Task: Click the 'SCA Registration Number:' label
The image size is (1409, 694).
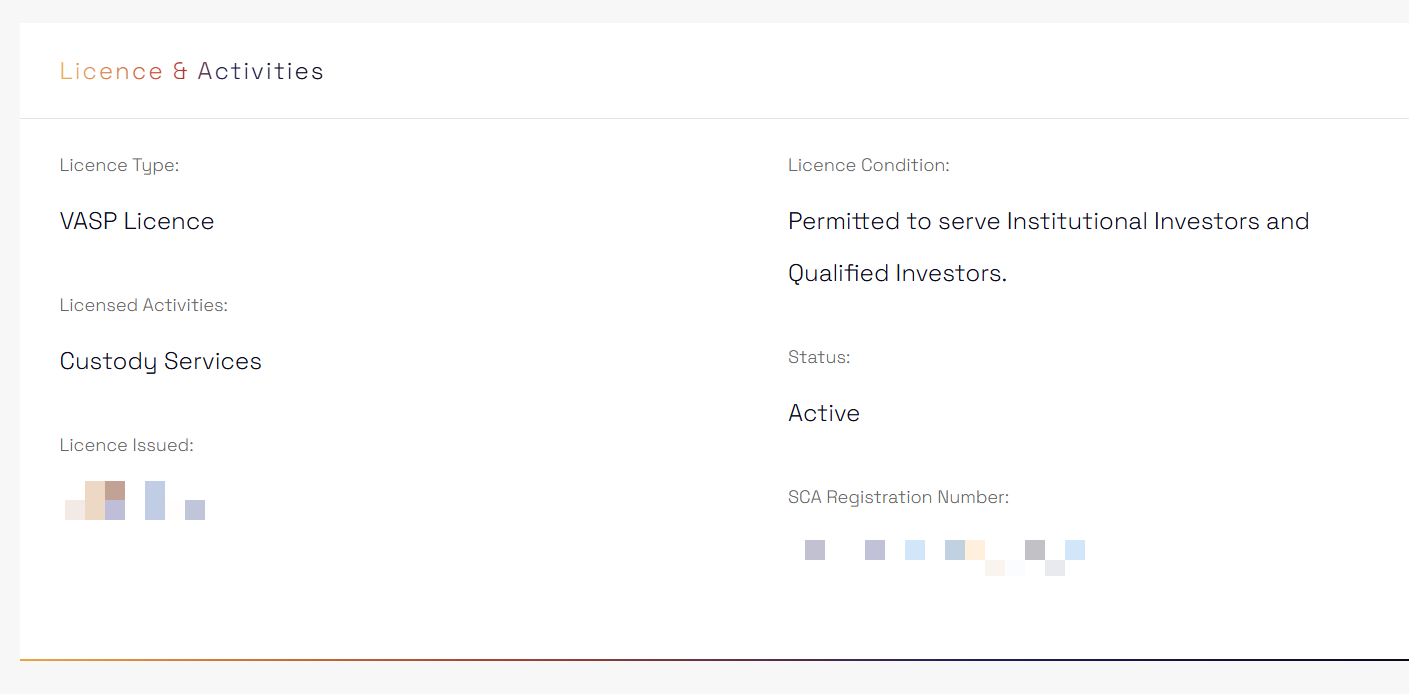Action: click(x=898, y=497)
